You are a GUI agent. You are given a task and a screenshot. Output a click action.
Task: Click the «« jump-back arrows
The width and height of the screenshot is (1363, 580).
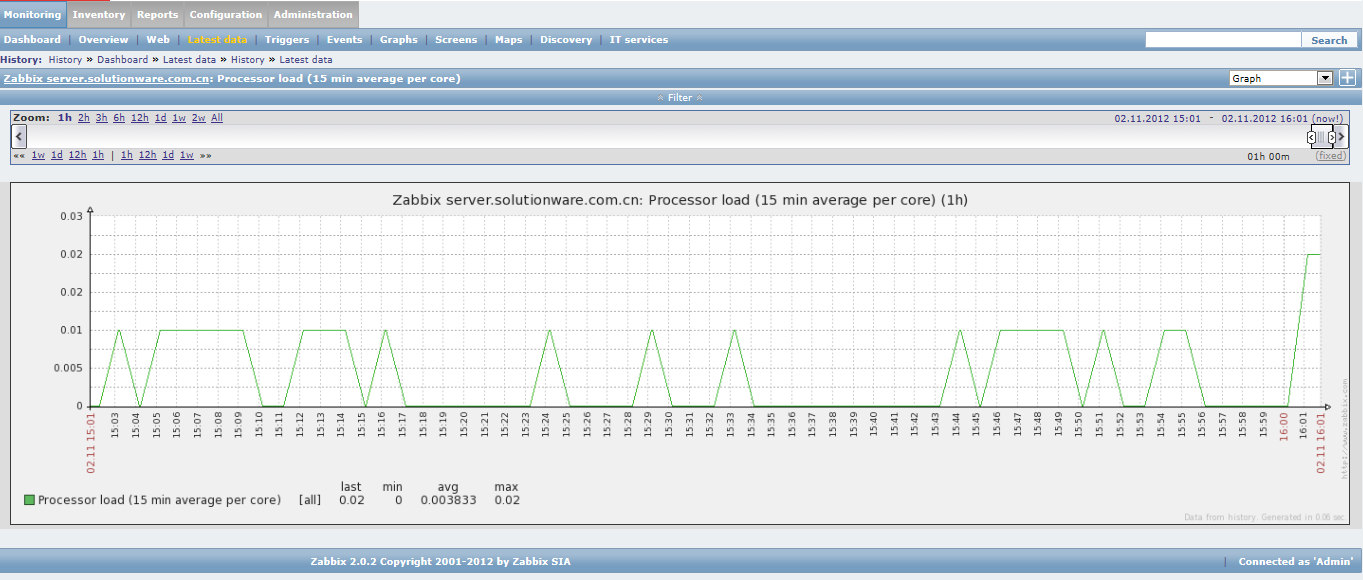click(19, 155)
